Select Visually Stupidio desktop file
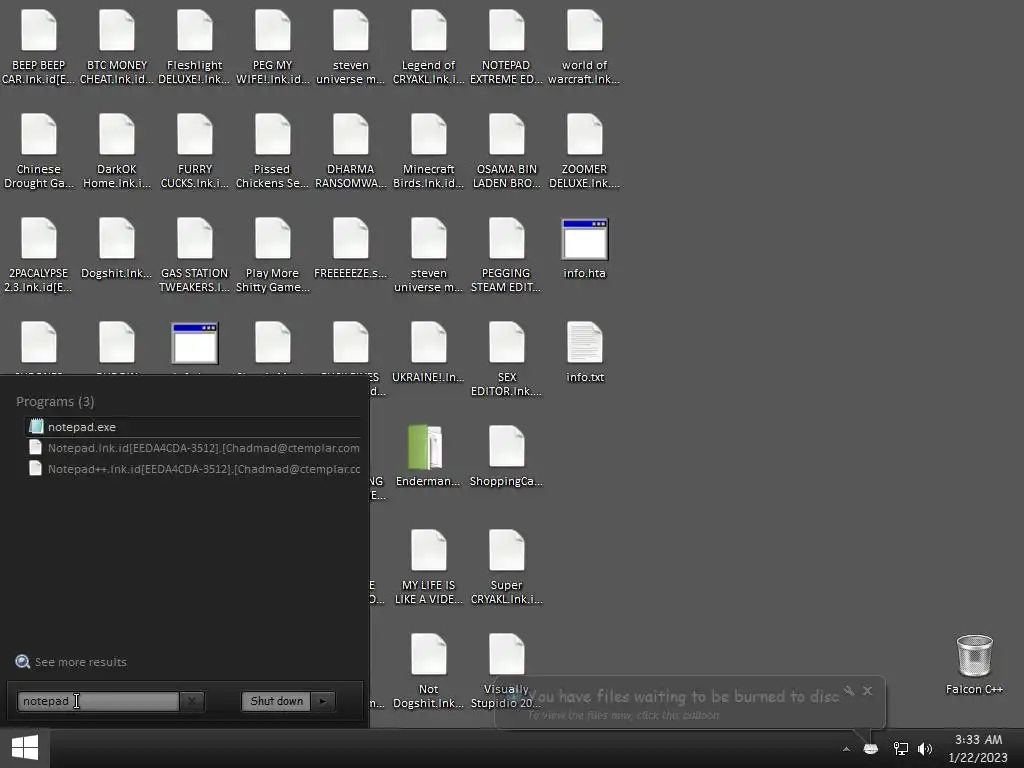Screen dimensions: 1024x768 [506, 671]
